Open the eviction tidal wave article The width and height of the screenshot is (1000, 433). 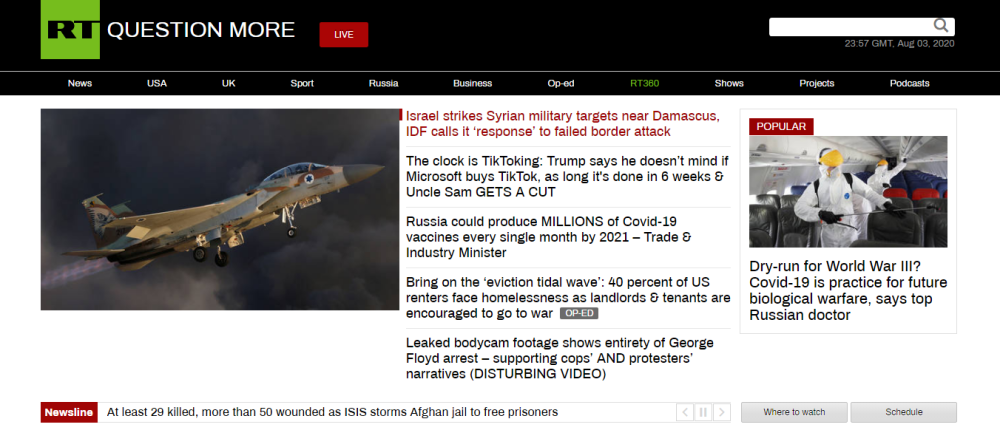tap(568, 298)
